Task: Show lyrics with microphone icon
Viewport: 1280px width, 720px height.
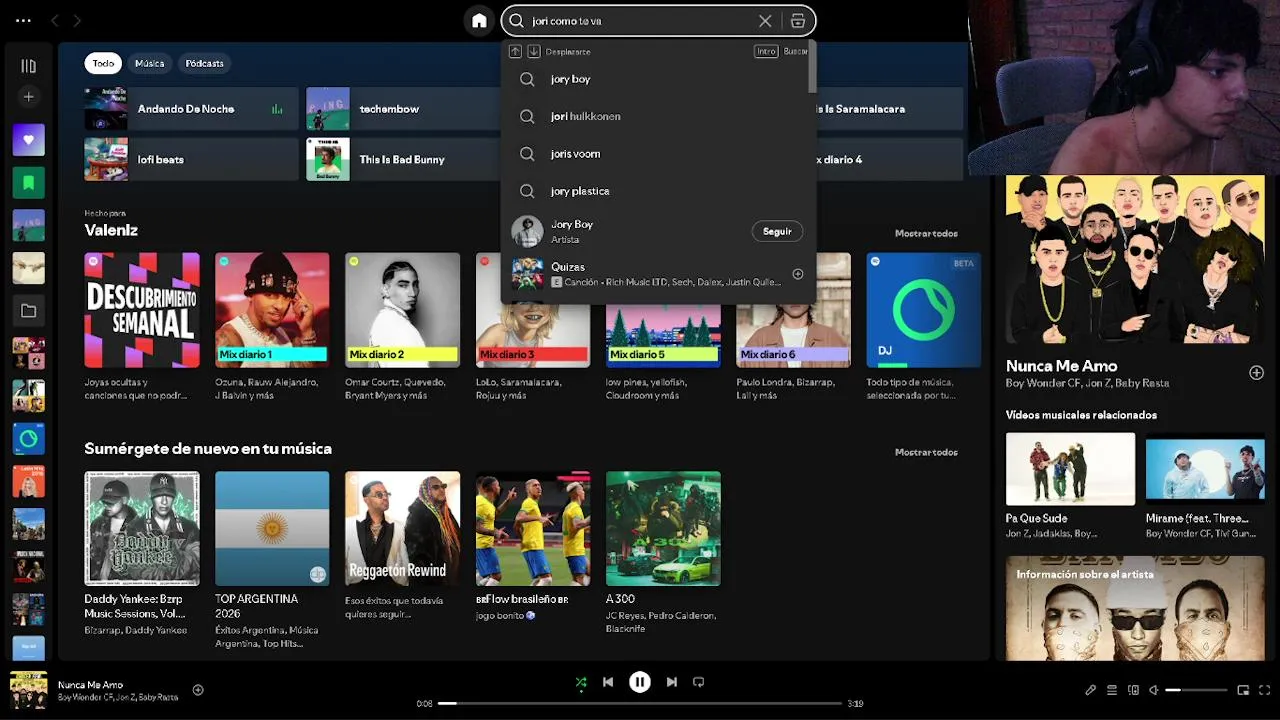Action: 1091,690
